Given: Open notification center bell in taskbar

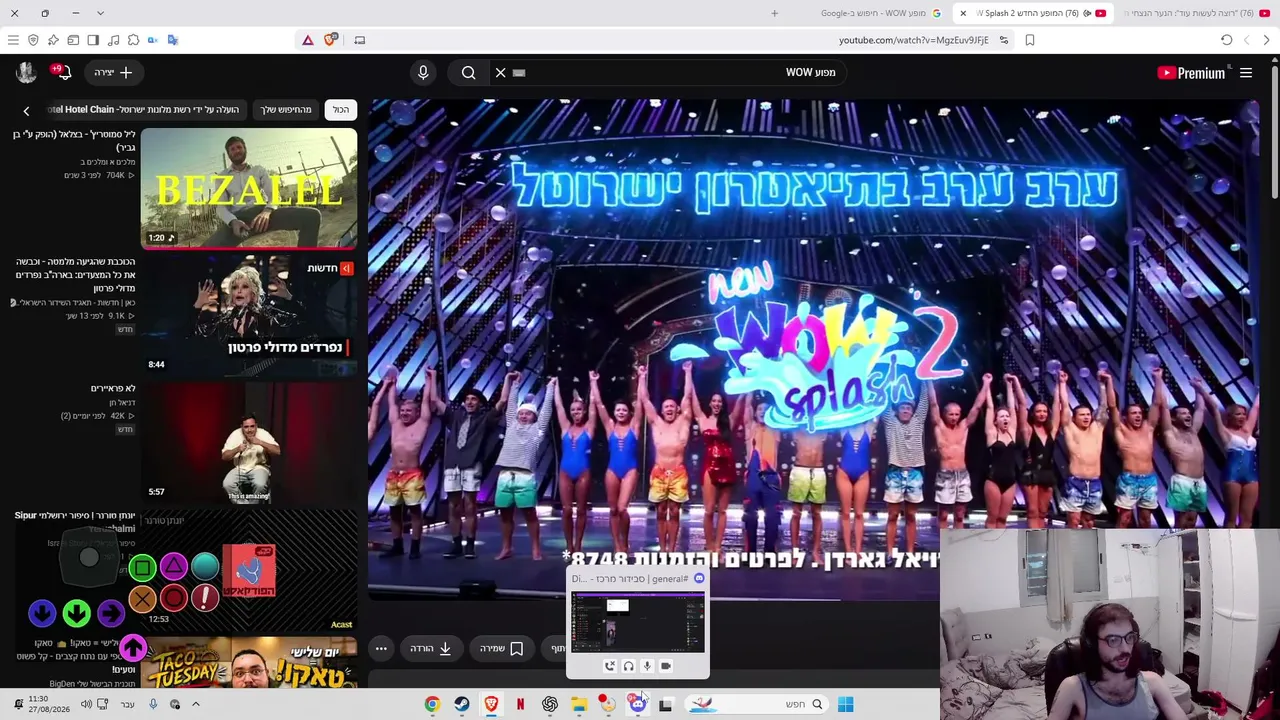Looking at the screenshot, I should pos(17,704).
